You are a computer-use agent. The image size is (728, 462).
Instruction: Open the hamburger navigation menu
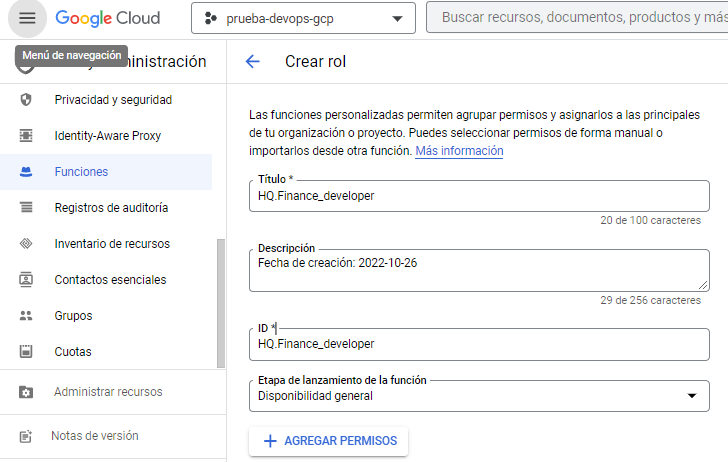coord(27,18)
